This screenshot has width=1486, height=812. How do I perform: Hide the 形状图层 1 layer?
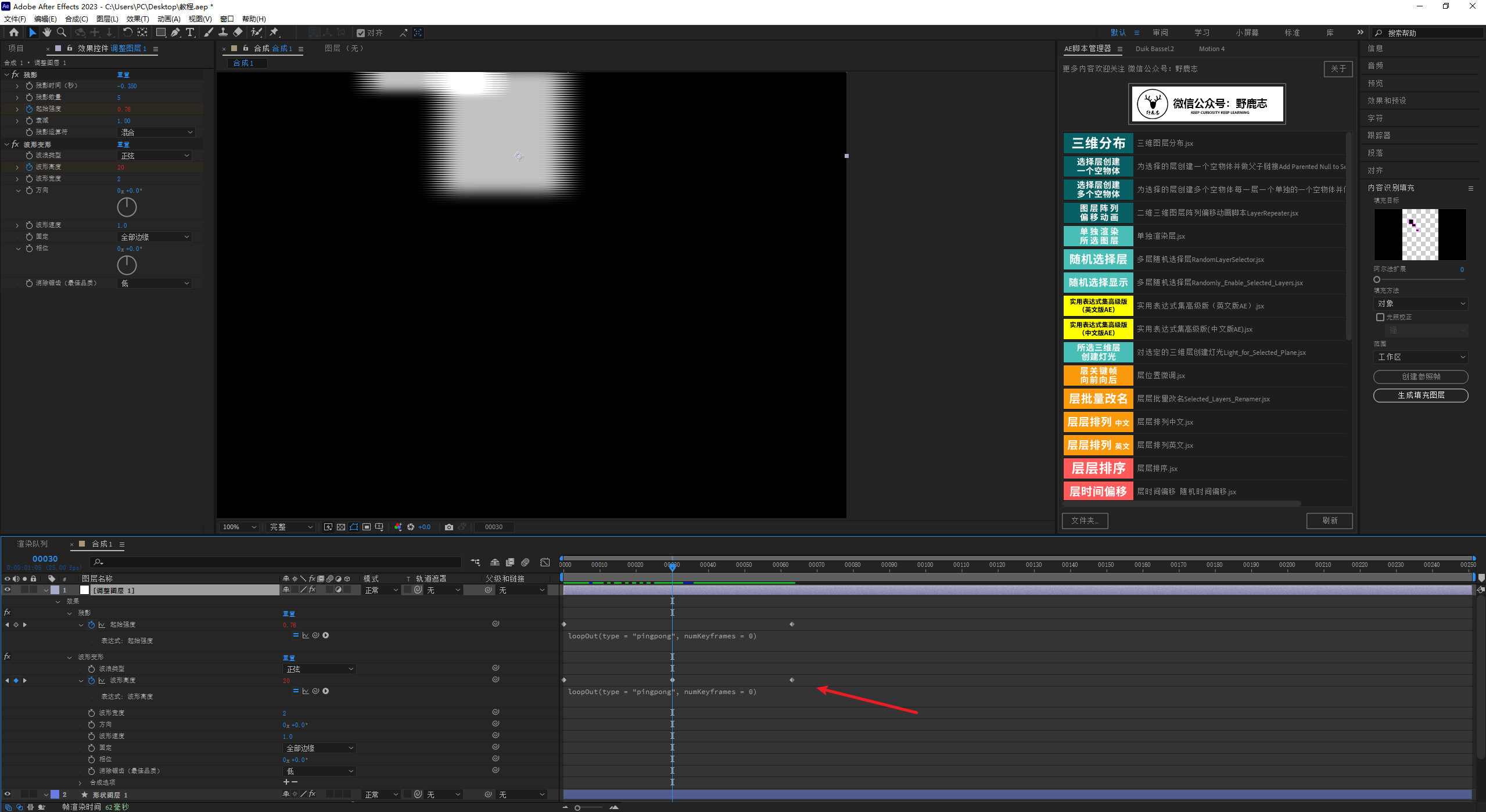click(x=8, y=794)
